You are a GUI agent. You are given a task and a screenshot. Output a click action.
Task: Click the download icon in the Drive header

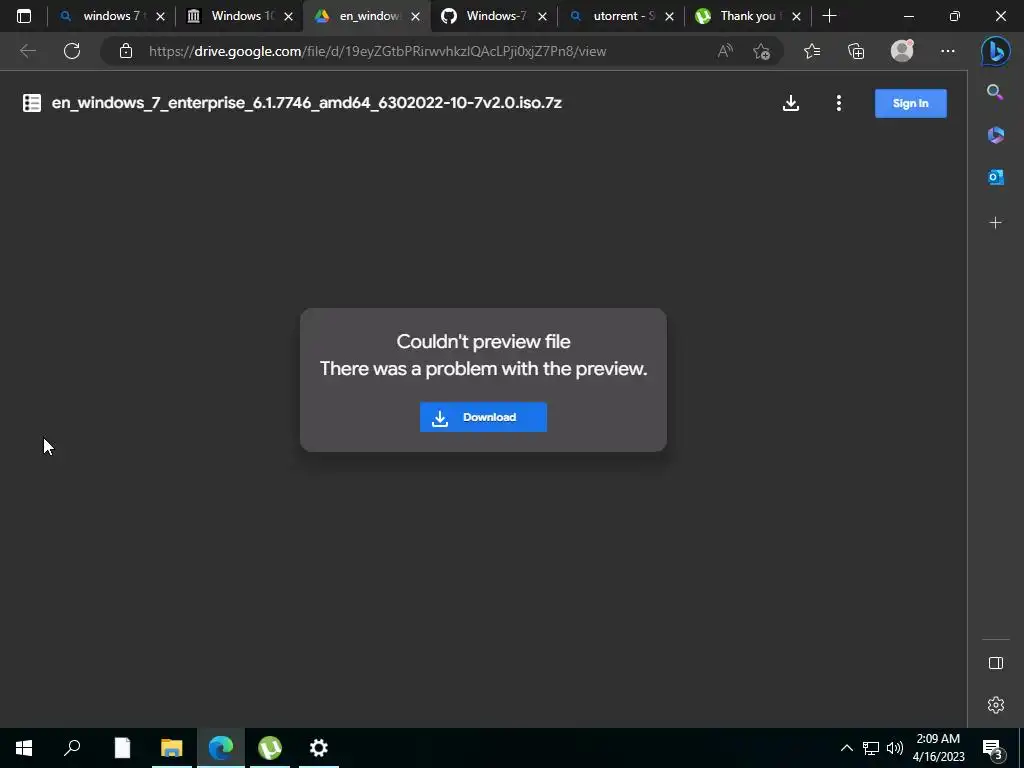(791, 103)
